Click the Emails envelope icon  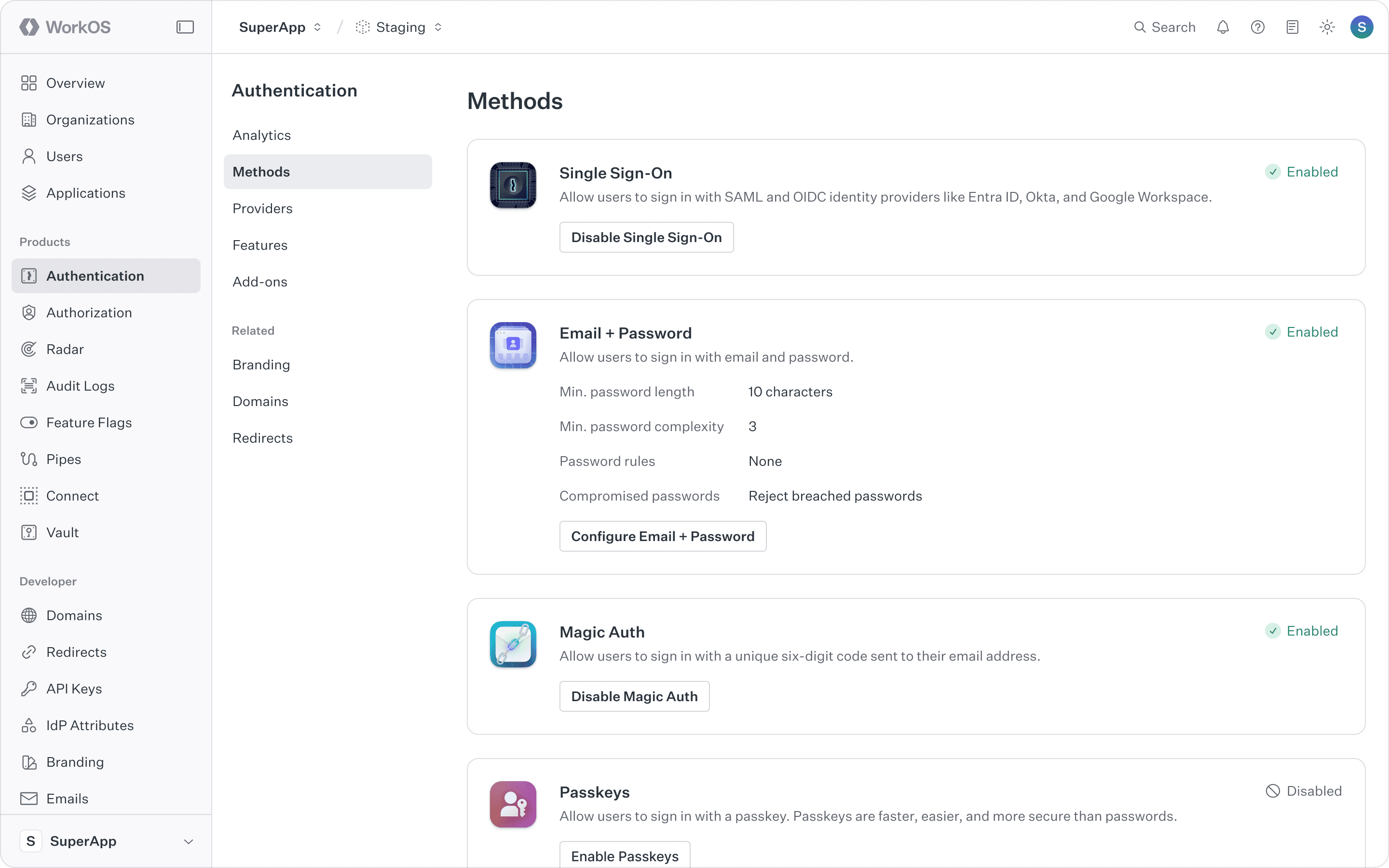pos(29,799)
